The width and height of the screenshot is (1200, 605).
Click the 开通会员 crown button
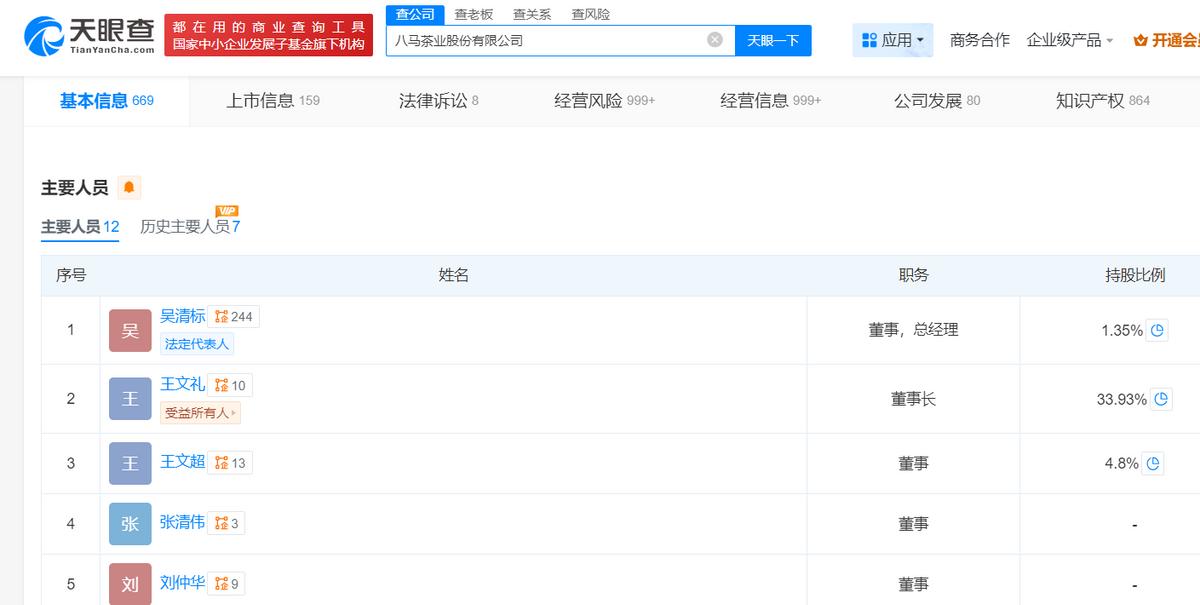[x=1167, y=40]
